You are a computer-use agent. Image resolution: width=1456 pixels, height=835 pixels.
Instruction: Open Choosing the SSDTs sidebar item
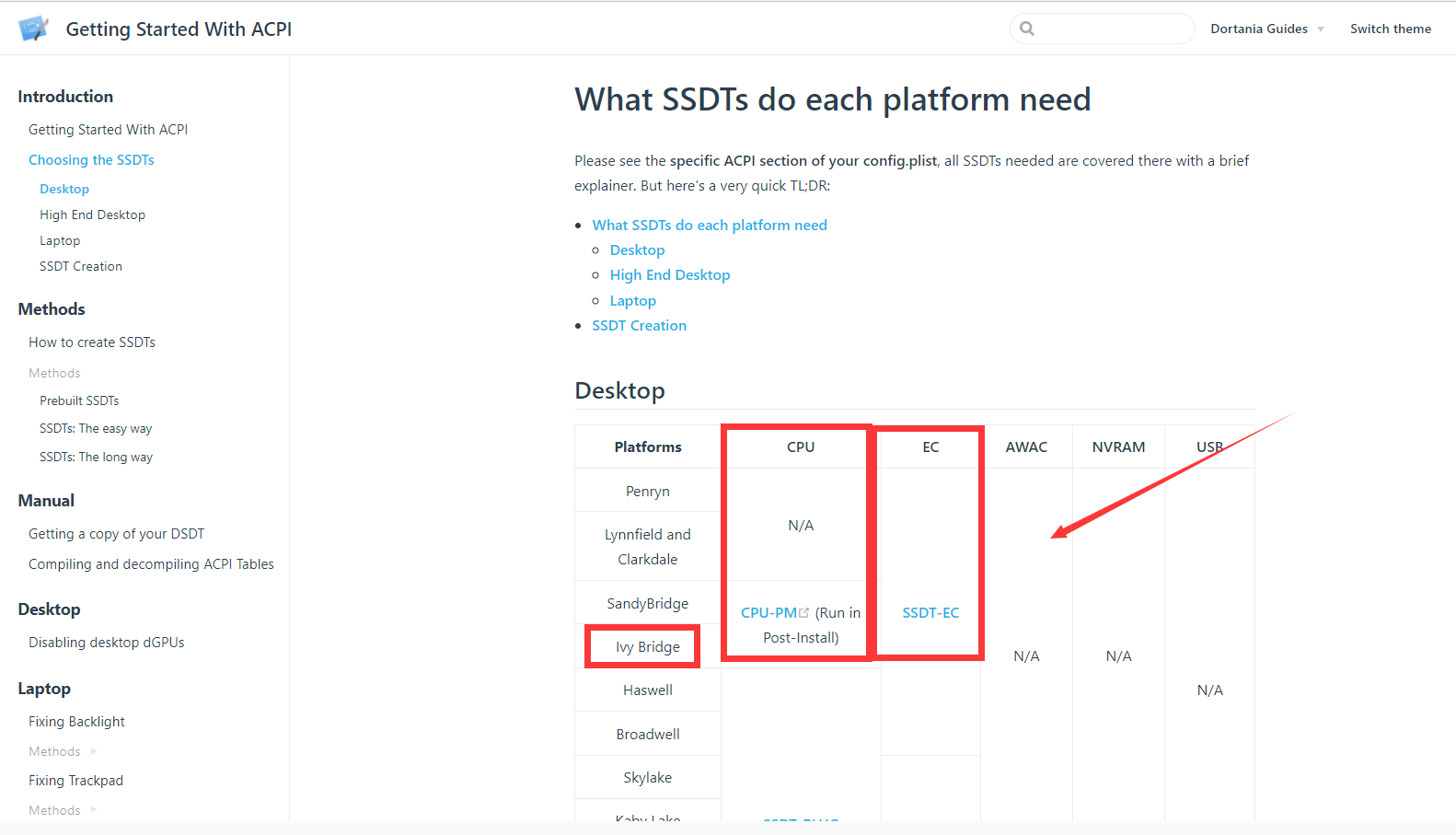coord(91,159)
